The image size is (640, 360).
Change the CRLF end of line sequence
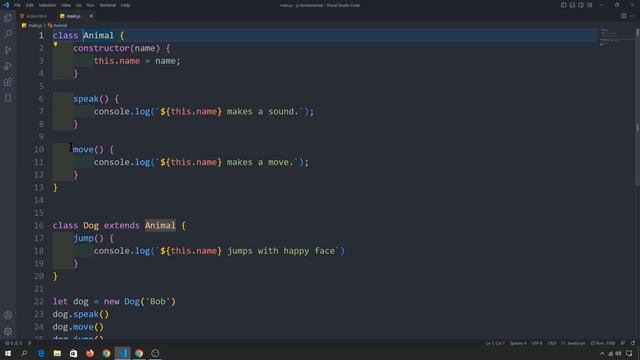(551, 343)
